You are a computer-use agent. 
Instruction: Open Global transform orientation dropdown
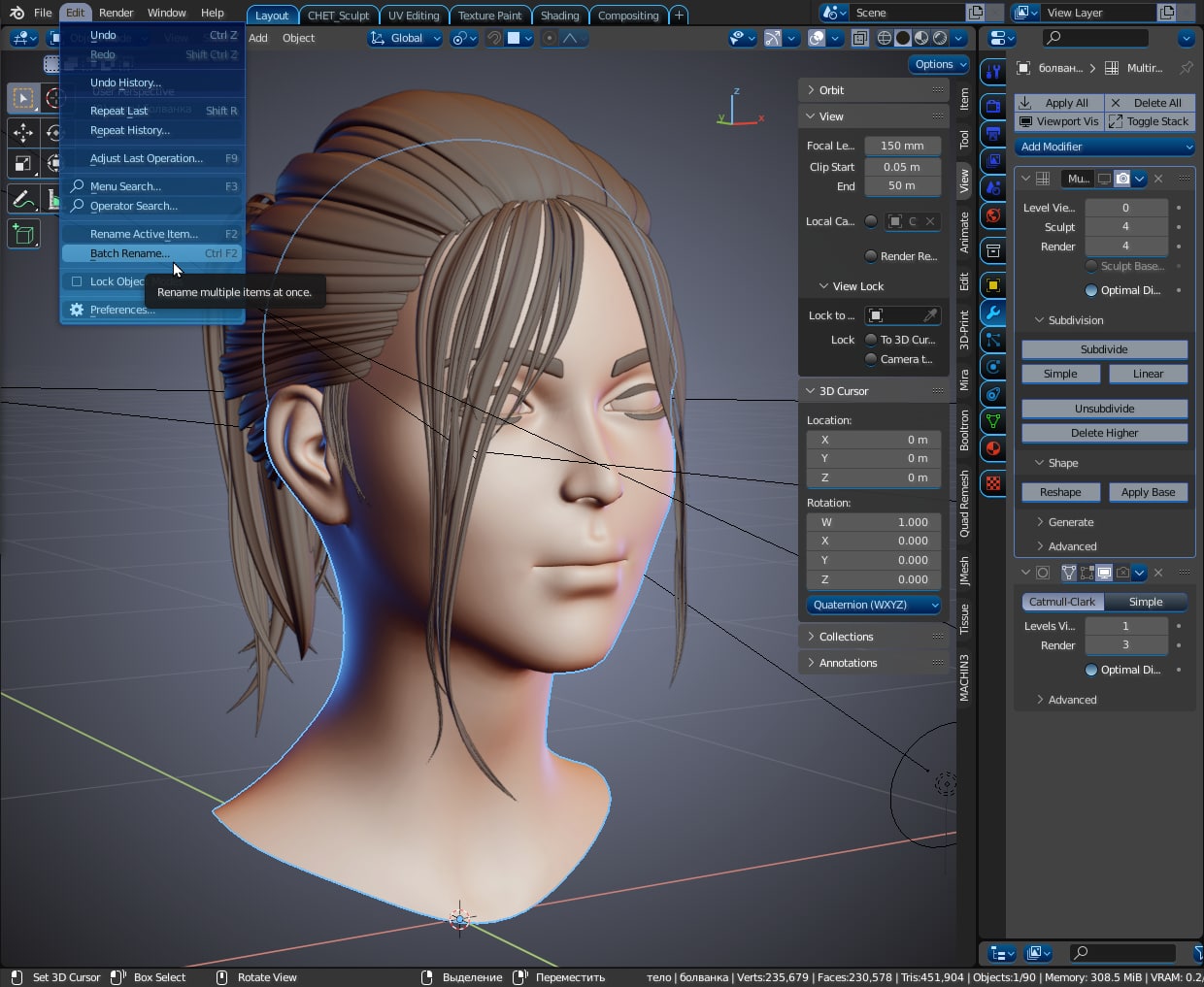(x=405, y=38)
